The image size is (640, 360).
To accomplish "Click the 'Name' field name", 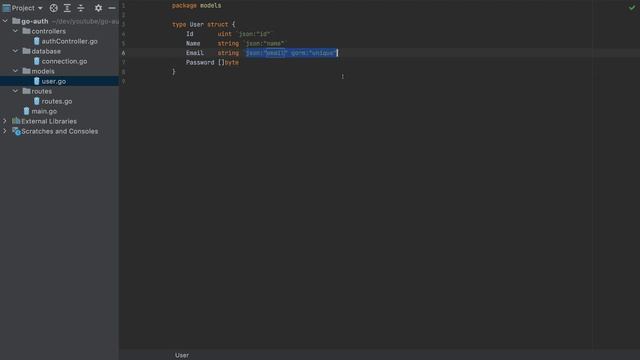I will tap(193, 43).
